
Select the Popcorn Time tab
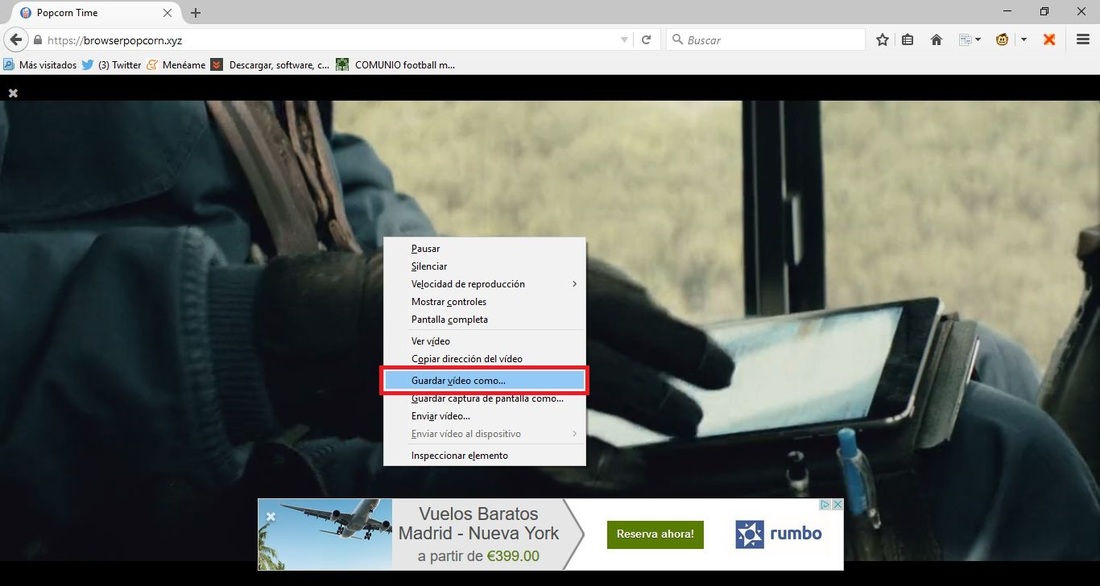[97, 13]
